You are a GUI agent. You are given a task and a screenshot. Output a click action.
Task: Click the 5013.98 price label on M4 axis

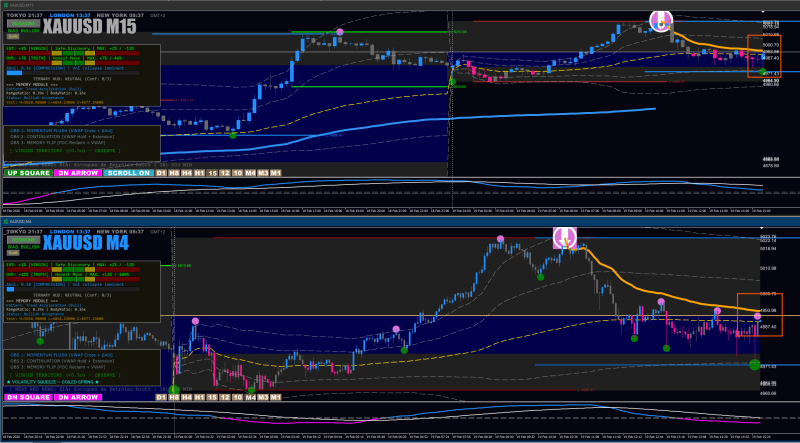click(770, 268)
